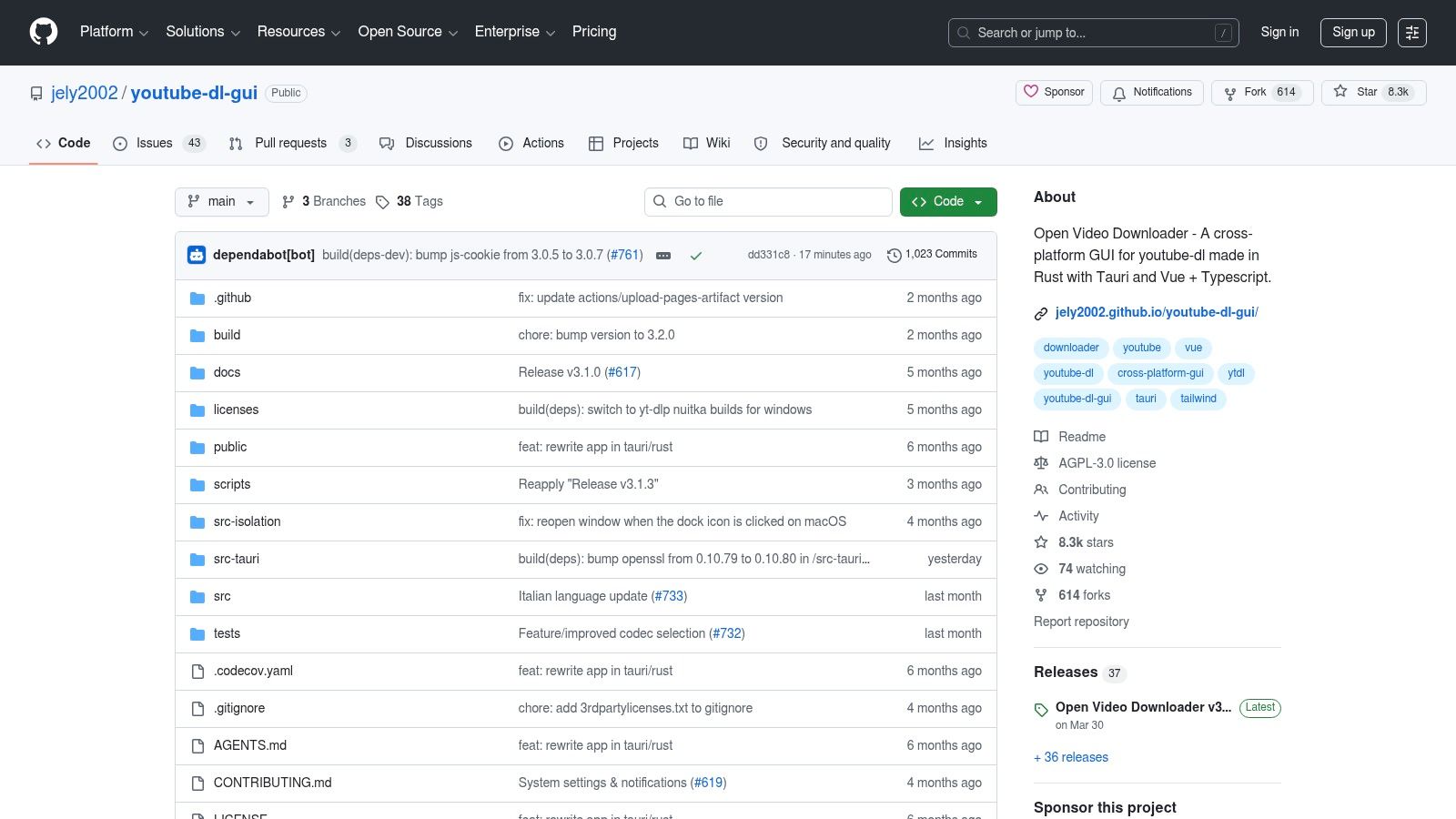This screenshot has height=819, width=1456.
Task: Expand the Platform menu
Action: 114,32
